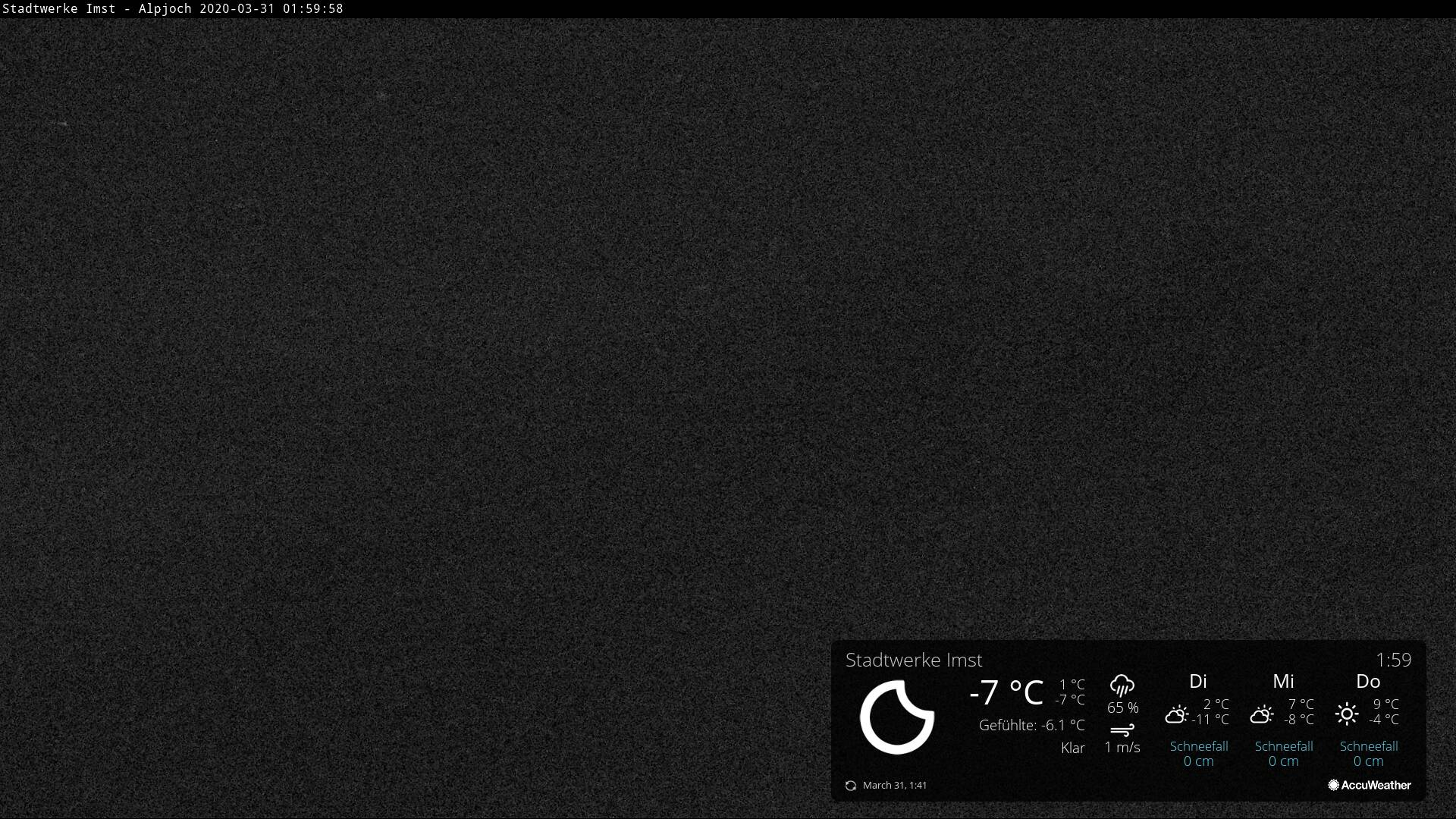This screenshot has height=819, width=1456.
Task: Click the March 31, 1:41 update timestamp
Action: (x=895, y=786)
